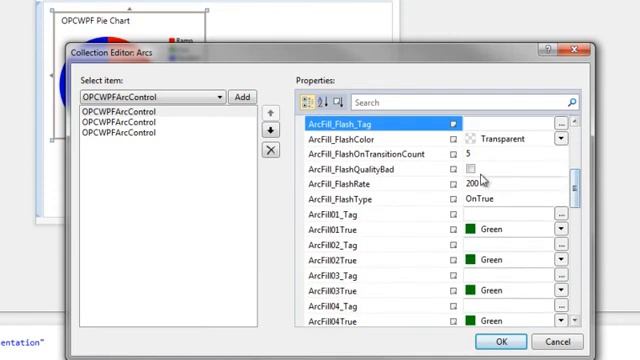Open ArcFill04_Tag ellipsis editor button
The height and width of the screenshot is (360, 640).
(x=561, y=306)
